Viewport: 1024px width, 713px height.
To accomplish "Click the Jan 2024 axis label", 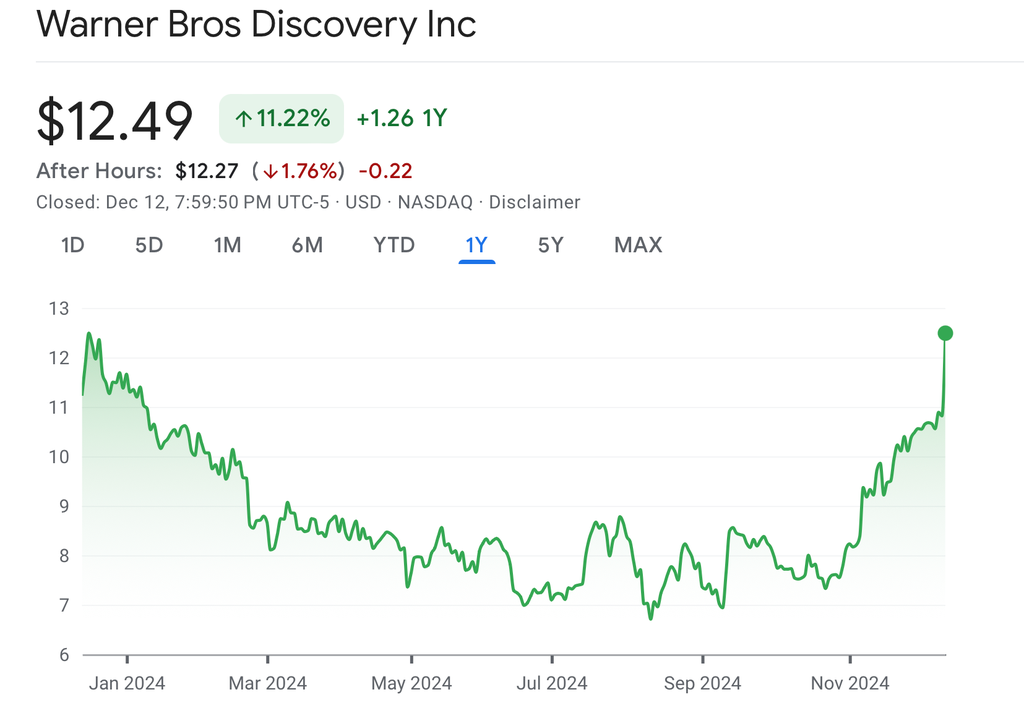I will (127, 684).
